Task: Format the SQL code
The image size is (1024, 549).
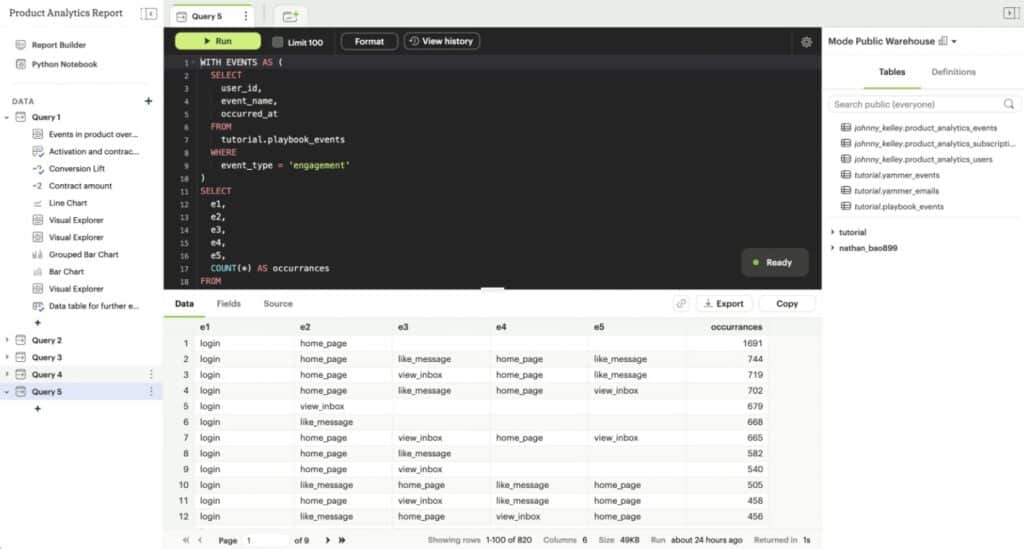Action: click(x=369, y=41)
